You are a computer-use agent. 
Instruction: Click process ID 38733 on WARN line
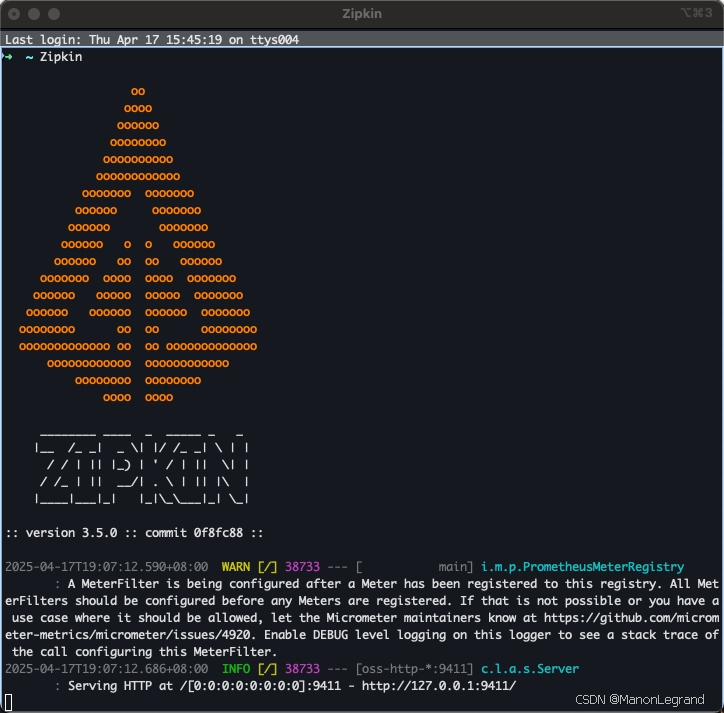302,567
